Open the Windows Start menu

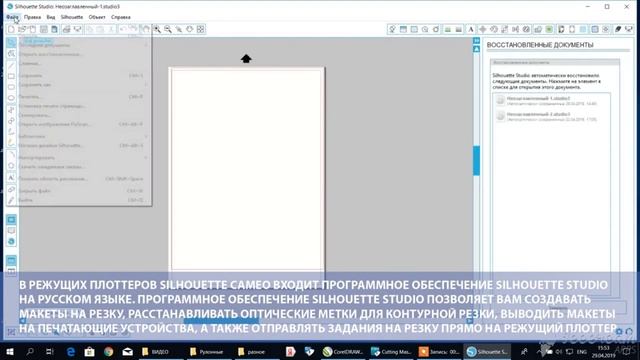pos(9,351)
